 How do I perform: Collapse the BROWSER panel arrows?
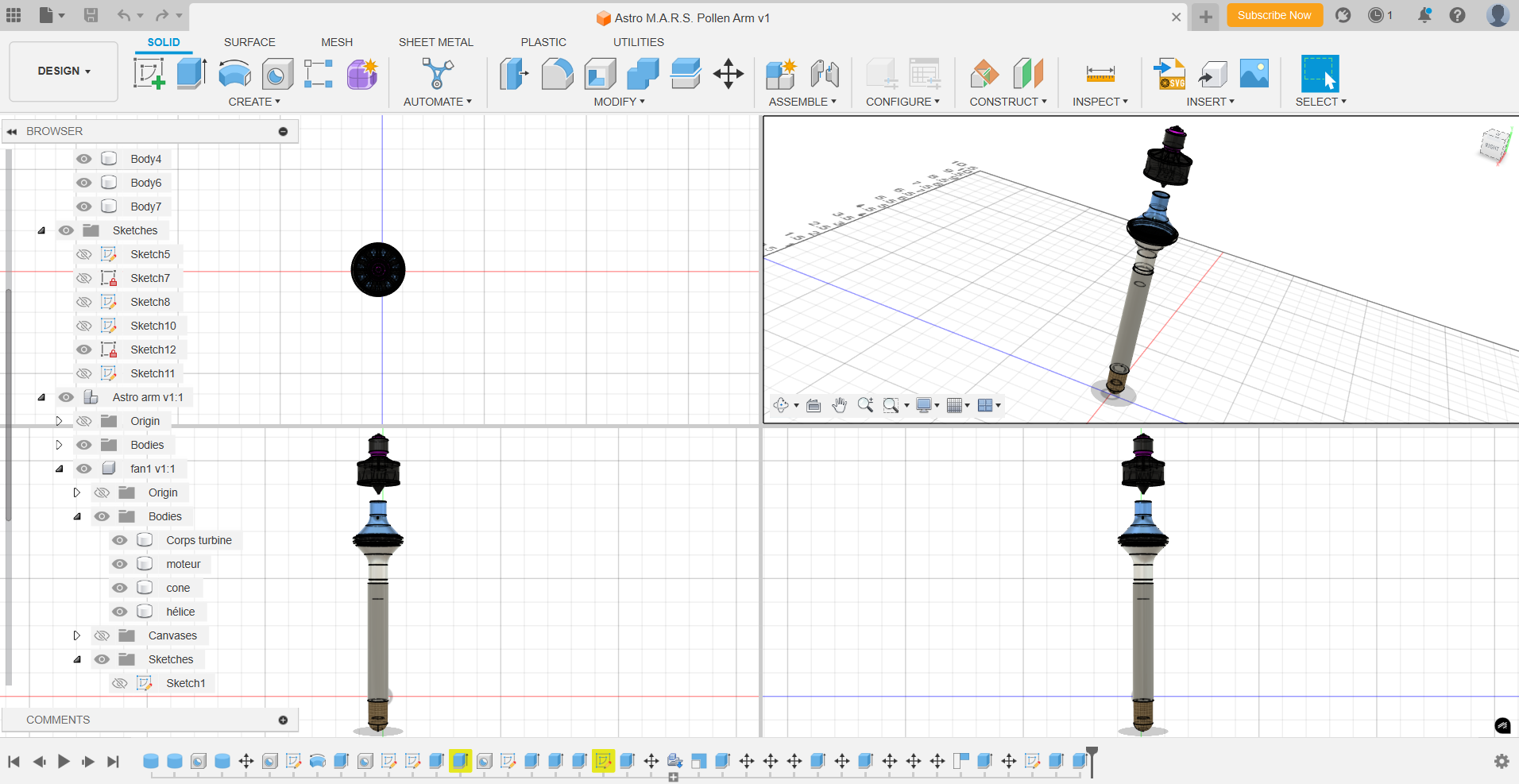[12, 131]
